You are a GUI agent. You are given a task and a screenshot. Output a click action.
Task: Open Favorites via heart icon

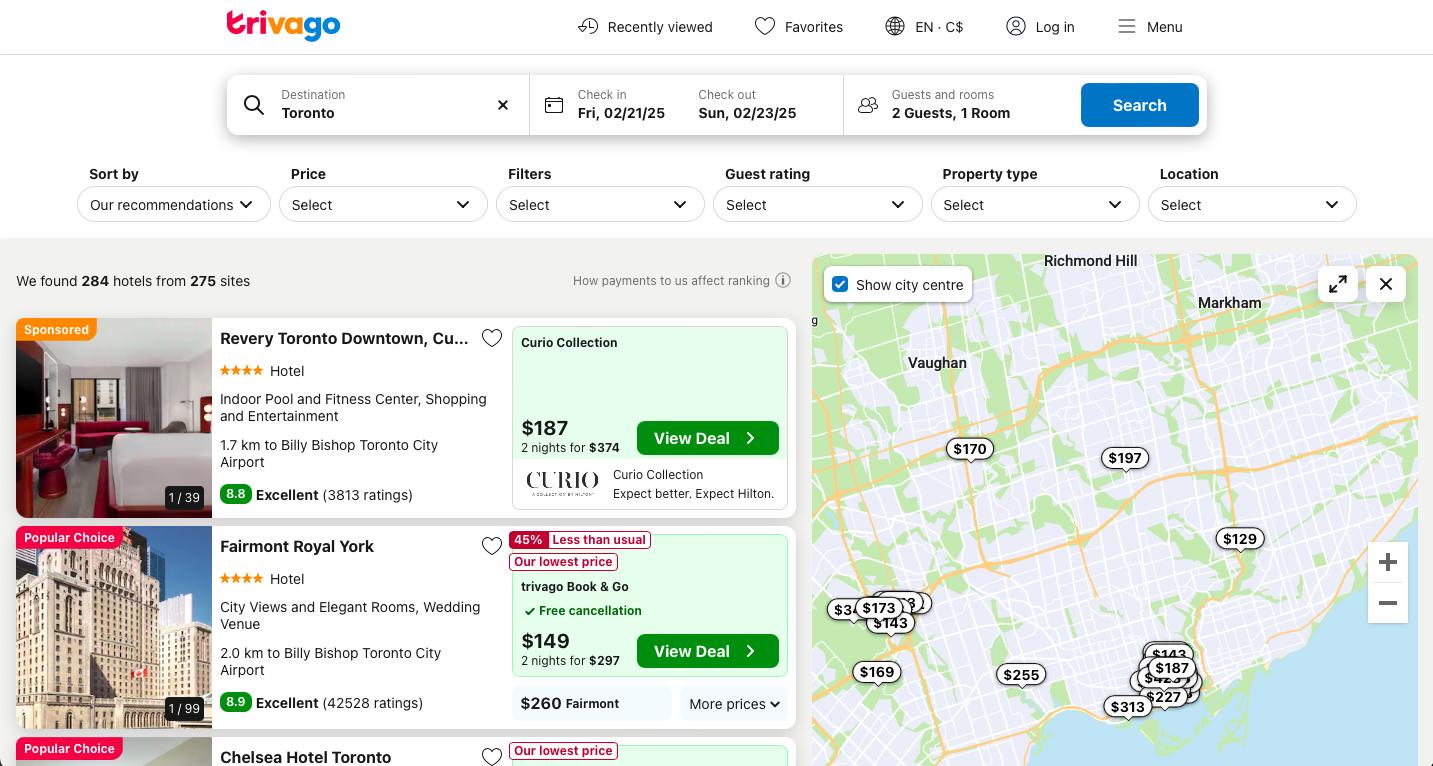tap(765, 26)
